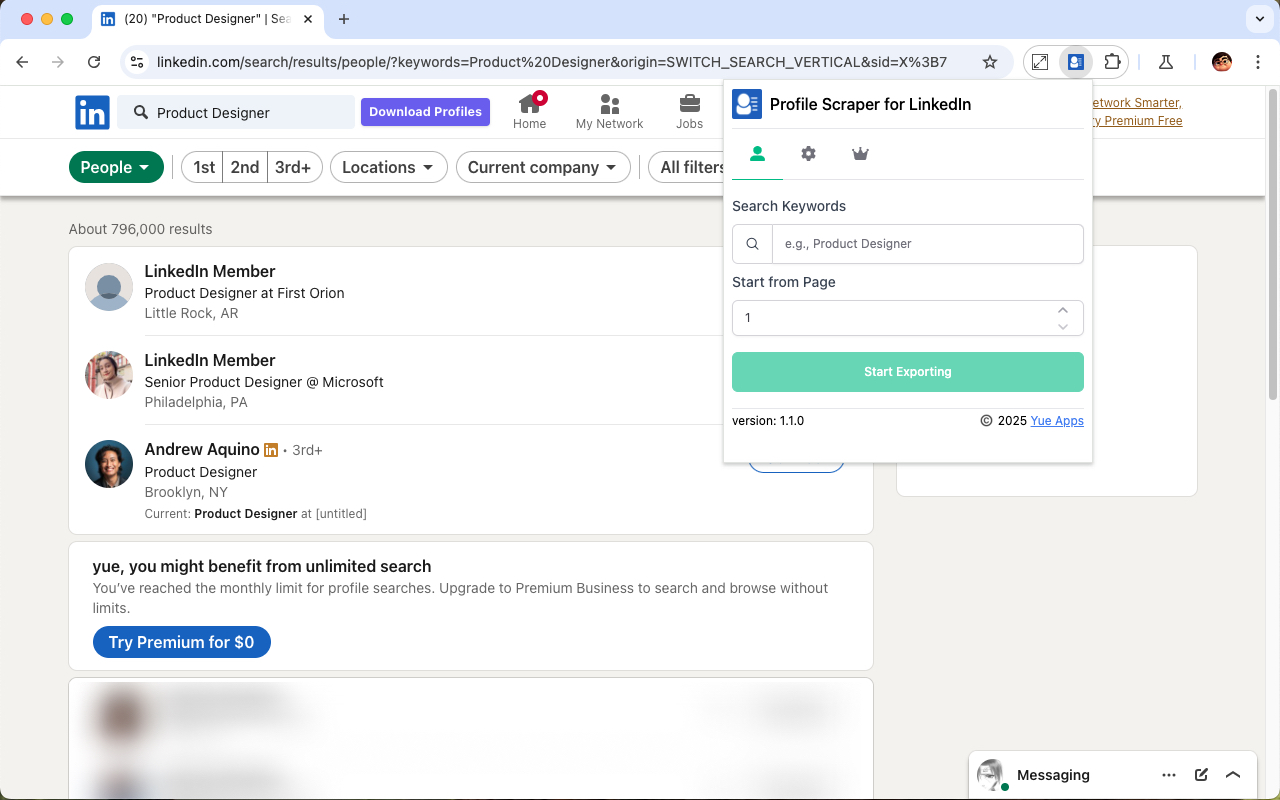
Task: Filter results by 2nd connections
Action: [x=245, y=167]
